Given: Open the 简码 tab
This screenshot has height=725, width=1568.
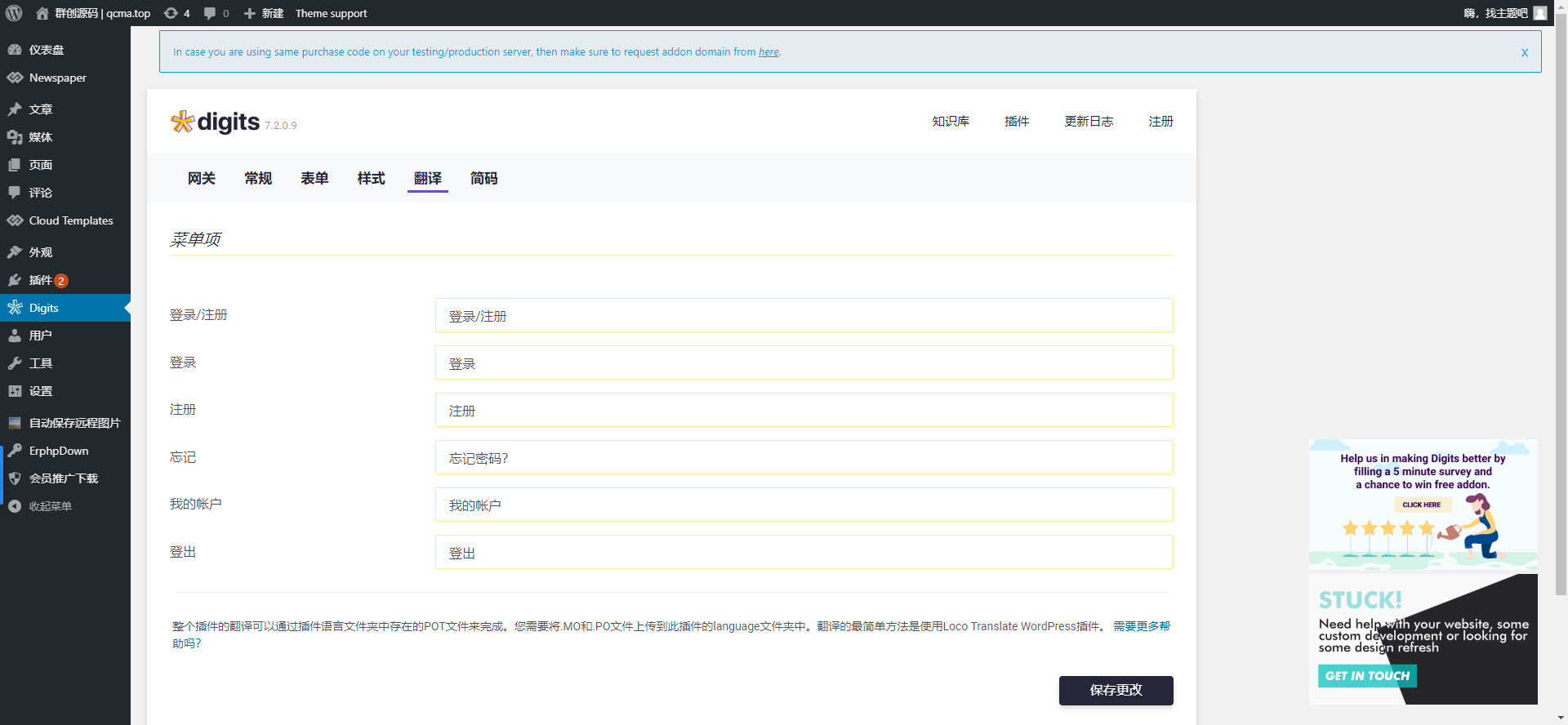Looking at the screenshot, I should coord(484,178).
